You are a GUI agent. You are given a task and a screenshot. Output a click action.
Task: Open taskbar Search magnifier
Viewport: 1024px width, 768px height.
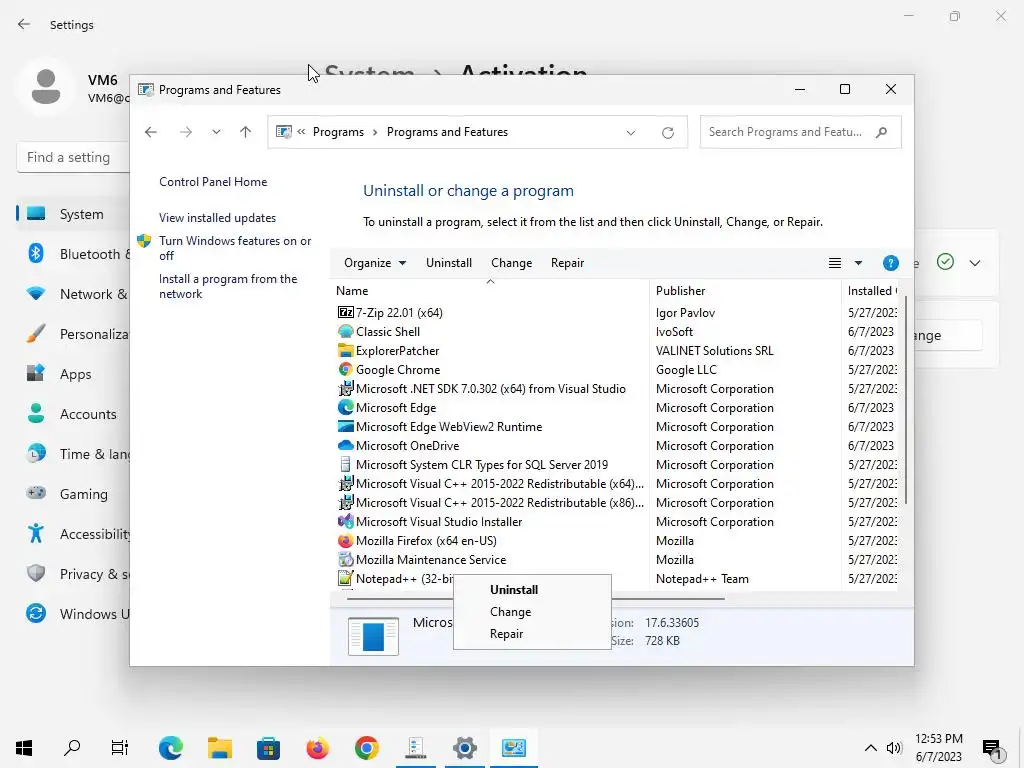(72, 748)
